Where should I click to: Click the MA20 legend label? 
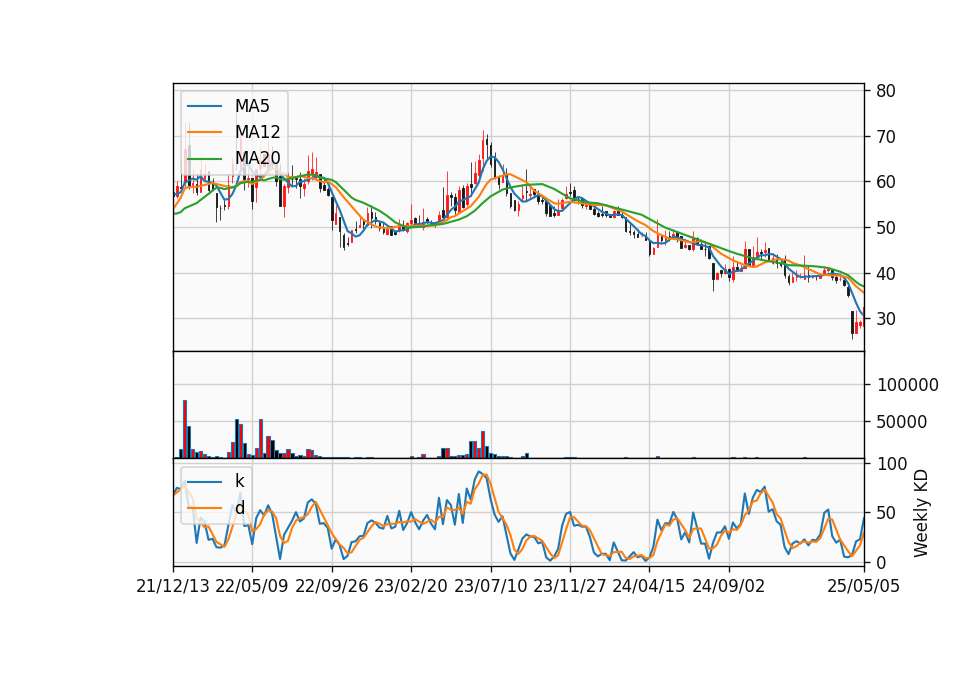pos(257,158)
